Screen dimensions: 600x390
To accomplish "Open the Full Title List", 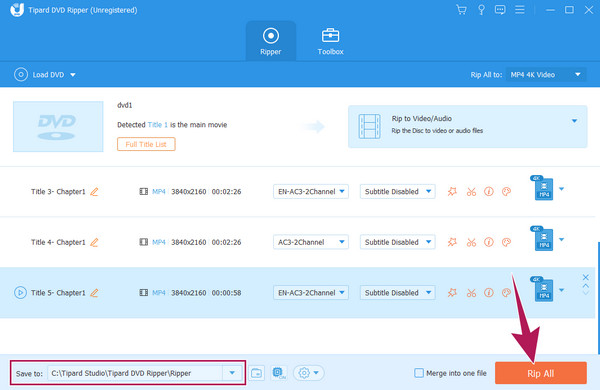I will (146, 144).
